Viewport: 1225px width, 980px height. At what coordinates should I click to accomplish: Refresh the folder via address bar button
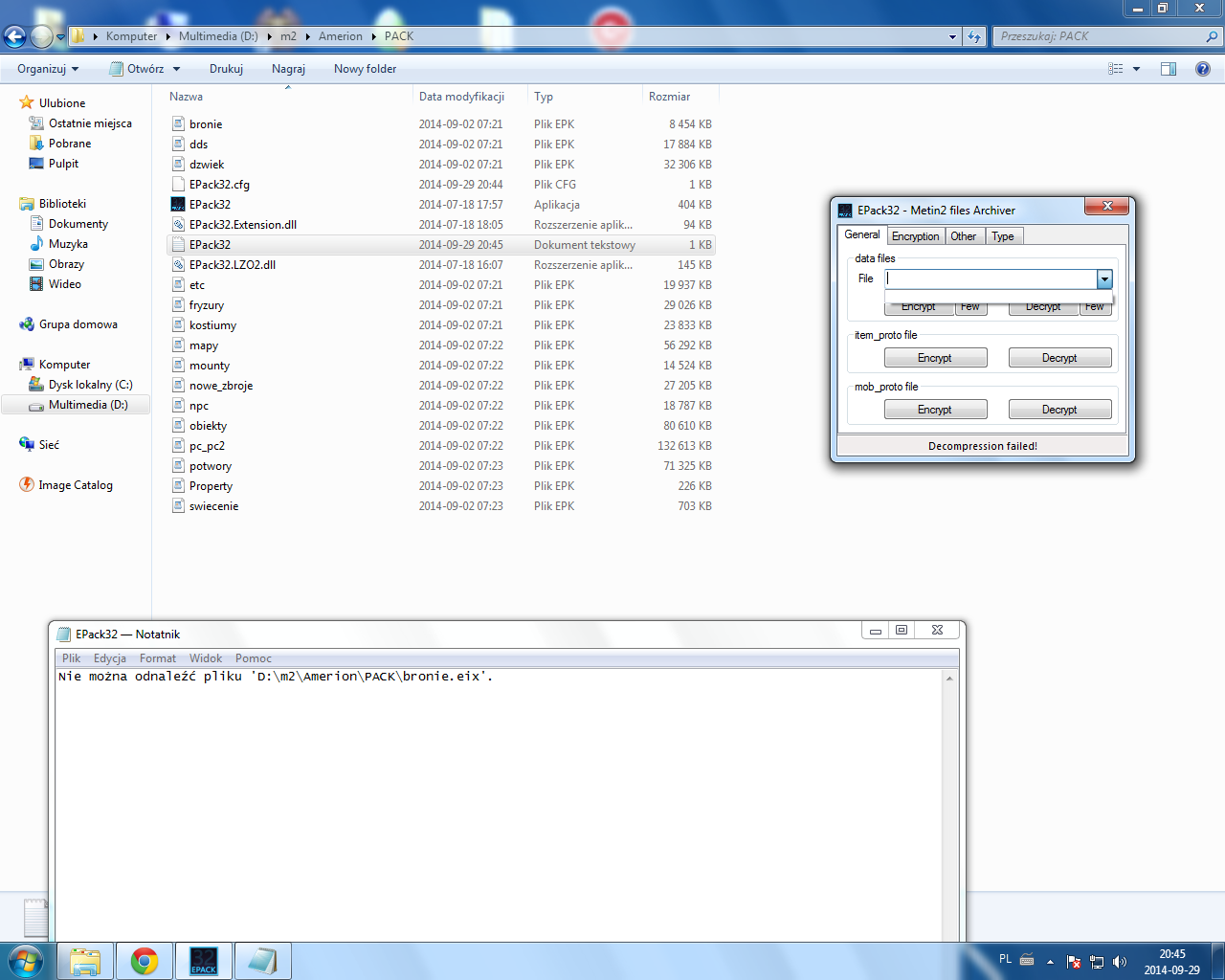[974, 36]
